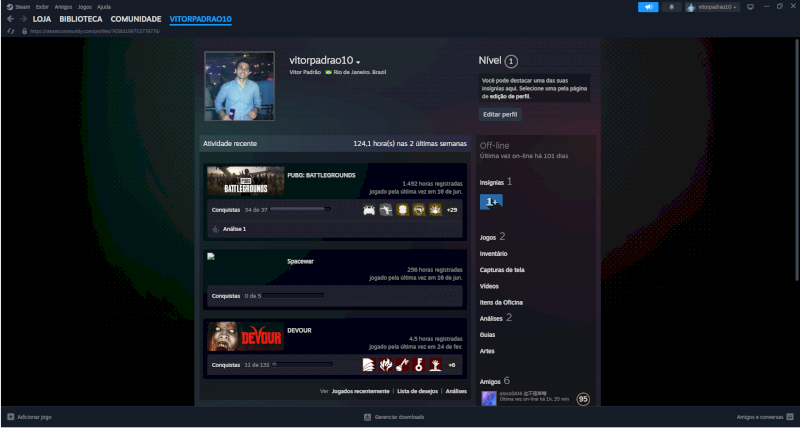Screen dimensions: 800x428
Task: Click the Manage downloads icon
Action: (367, 417)
